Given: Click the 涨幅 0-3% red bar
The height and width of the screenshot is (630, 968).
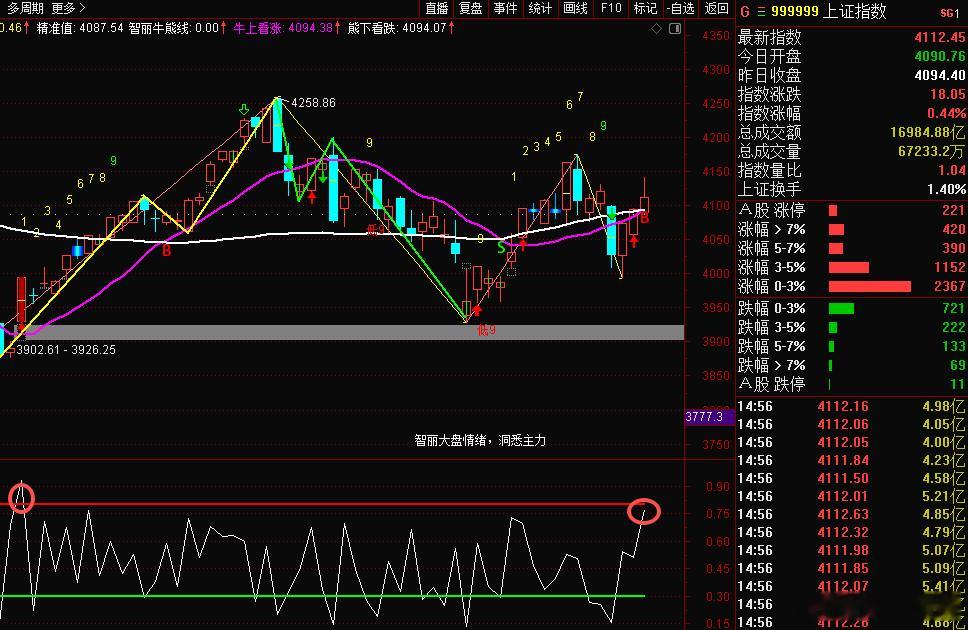Looking at the screenshot, I should (869, 287).
